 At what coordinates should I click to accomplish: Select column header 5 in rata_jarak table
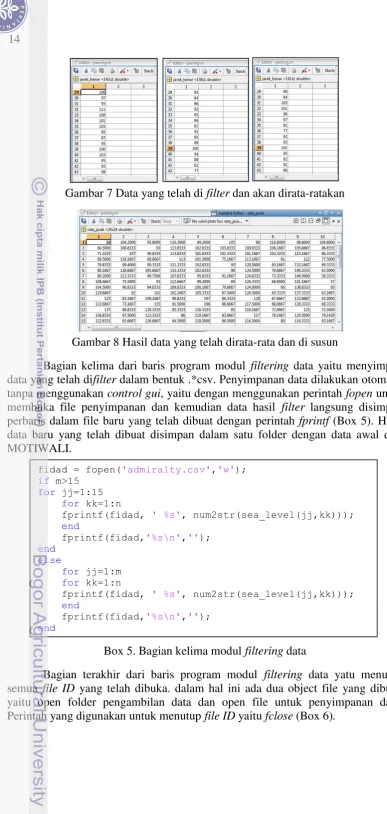pyautogui.click(x=198, y=236)
